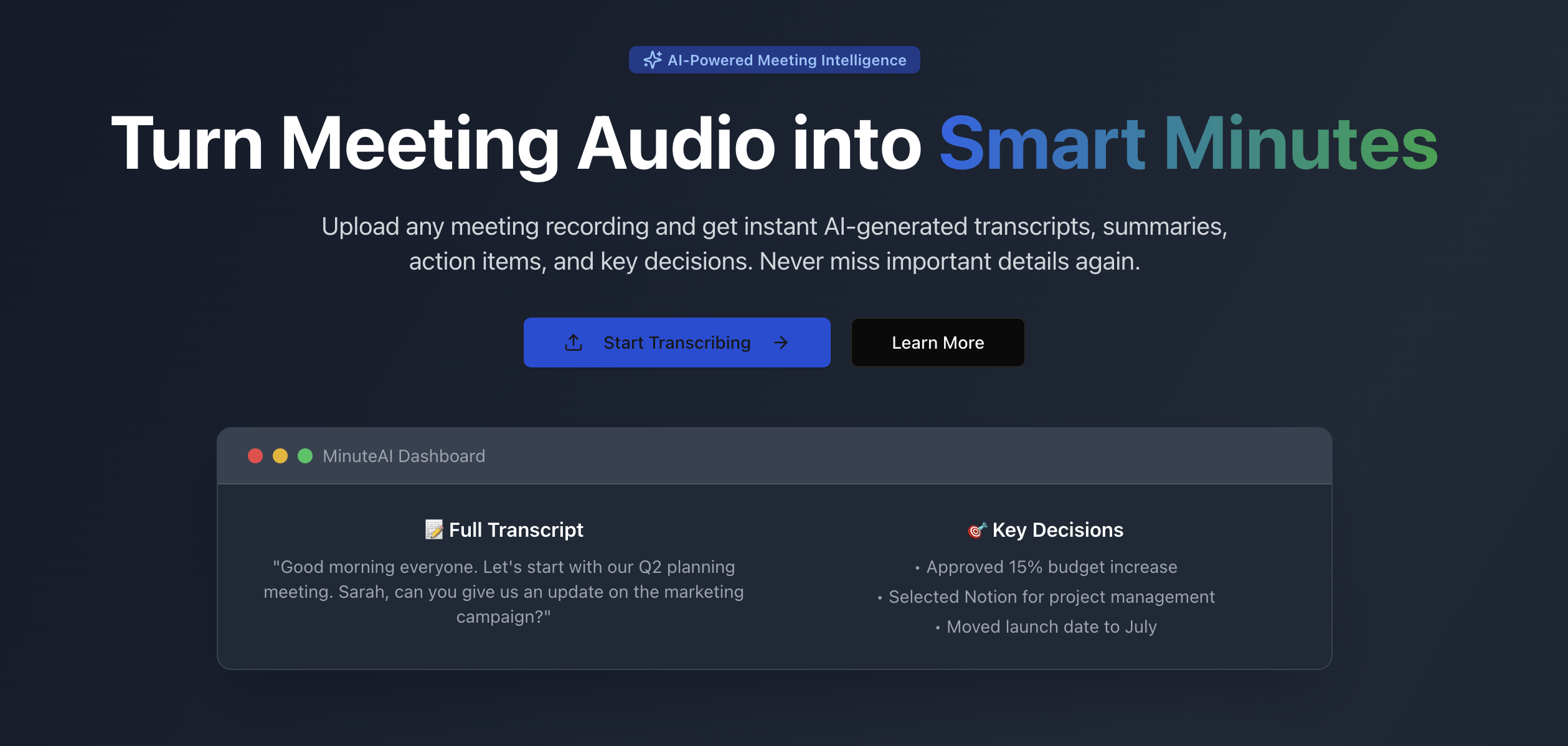The height and width of the screenshot is (746, 1568).
Task: Click the memo emoji beside Full Transcript
Action: 434,529
